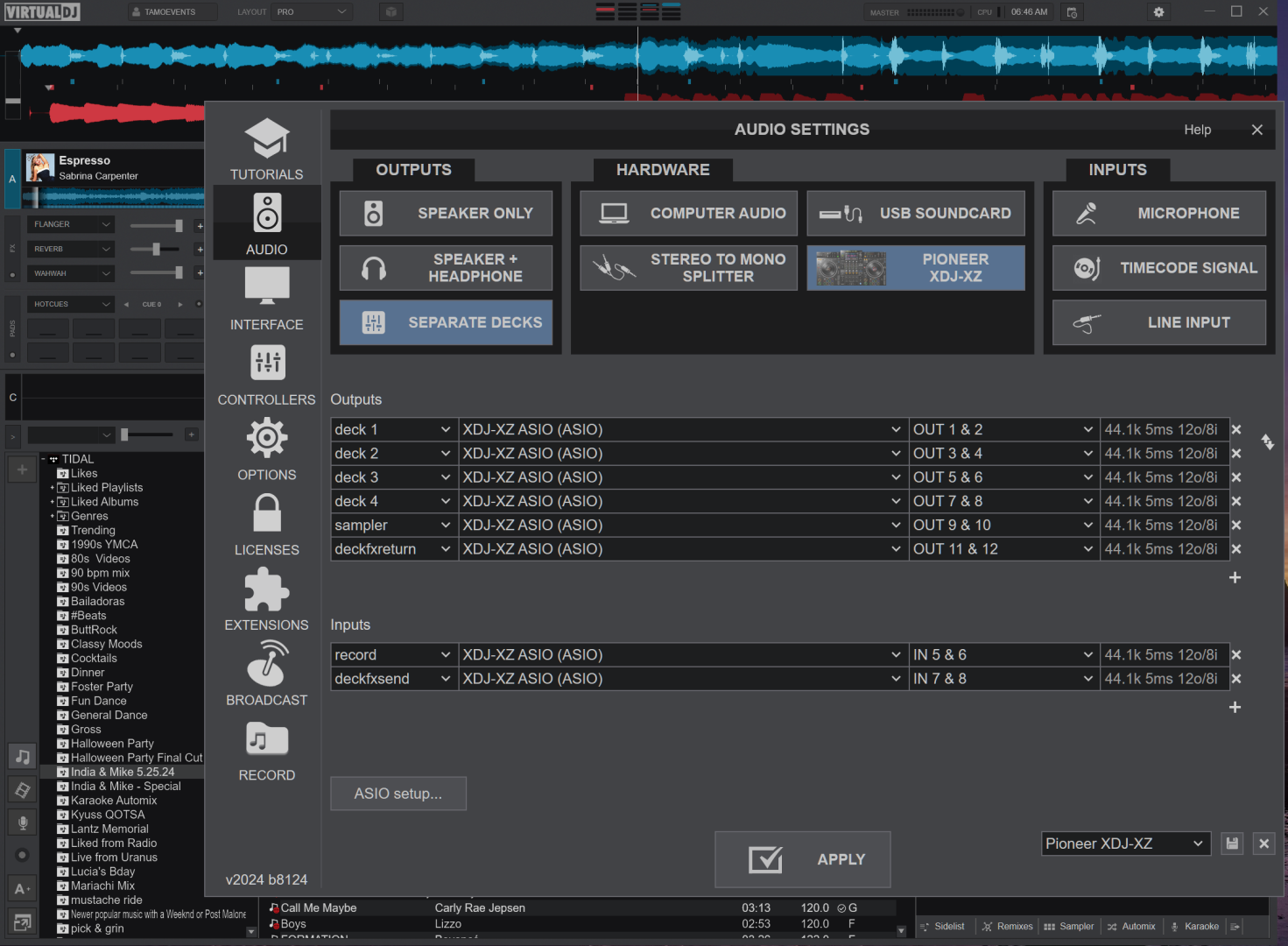Adjust the FLANGER effect slider
Image resolution: width=1288 pixels, height=946 pixels.
[157, 225]
